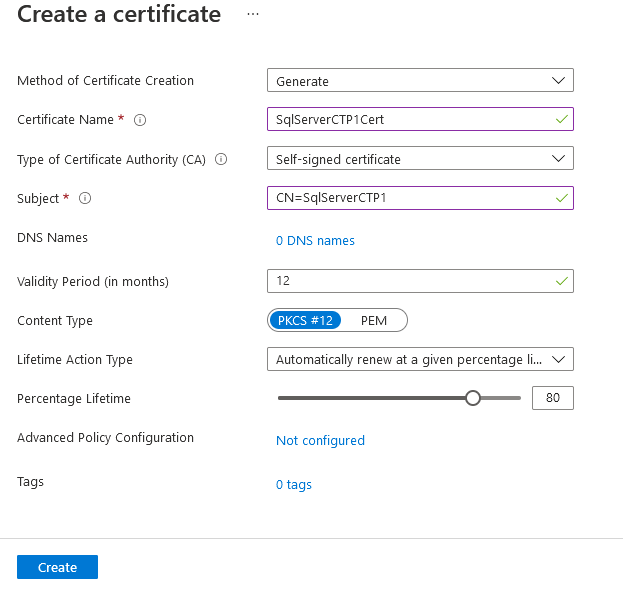Open Lifetime Action Type dropdown
This screenshot has width=623, height=594.
pos(420,359)
